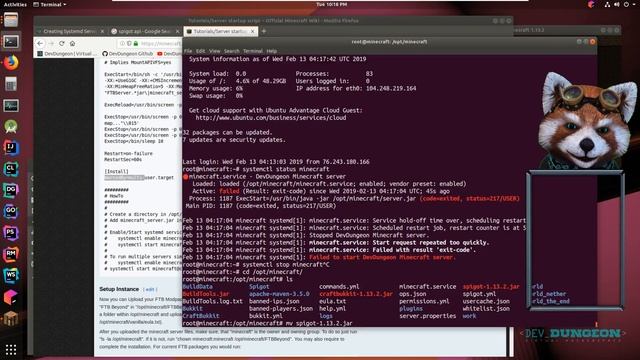Close the spigot api Google Search tab
The image size is (640, 360).
[x=178, y=31]
